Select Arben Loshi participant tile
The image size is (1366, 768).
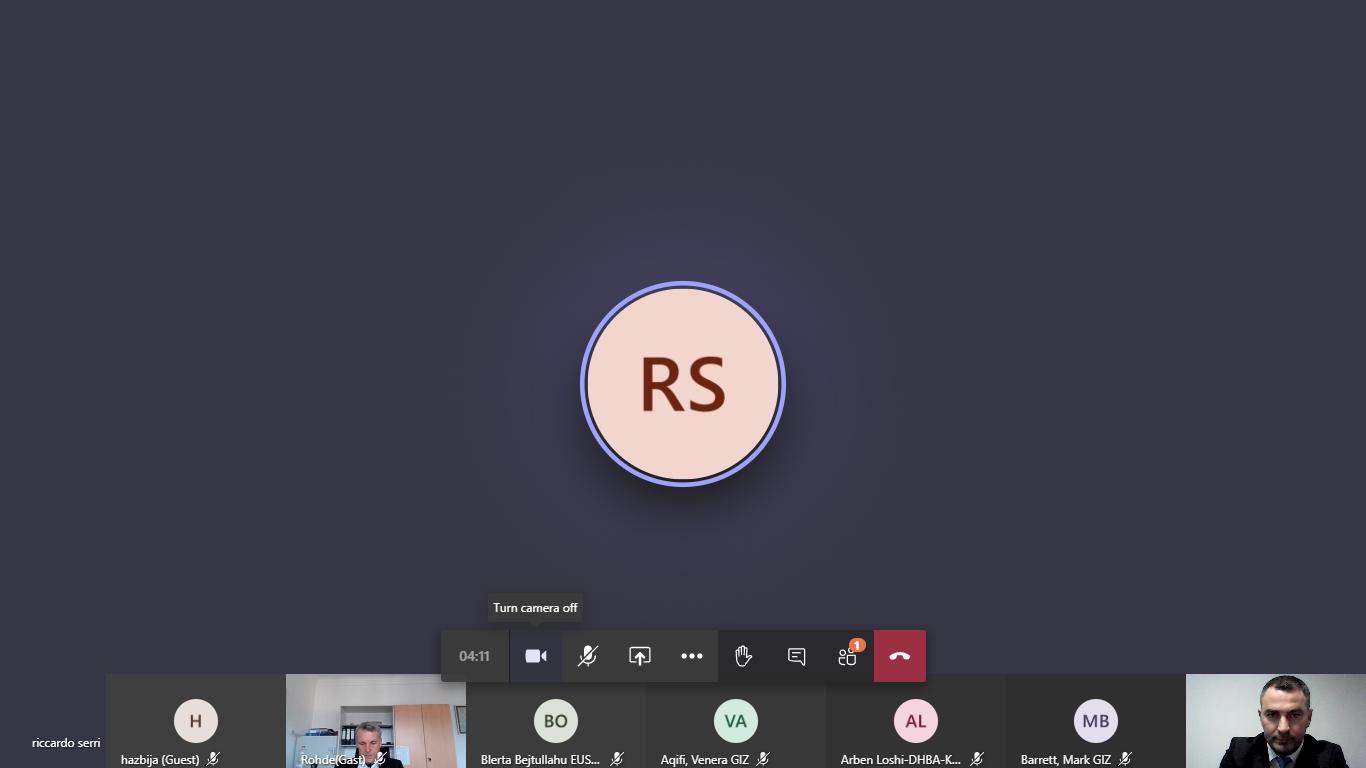coord(916,721)
